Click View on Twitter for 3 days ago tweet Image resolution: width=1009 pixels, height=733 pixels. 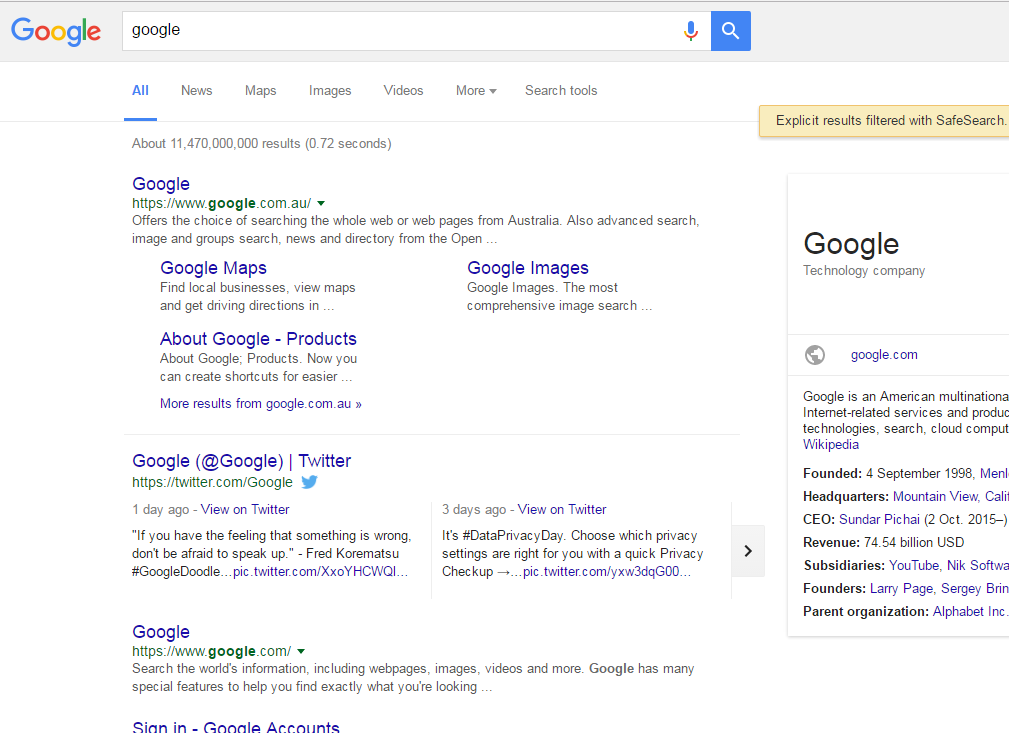tap(562, 510)
